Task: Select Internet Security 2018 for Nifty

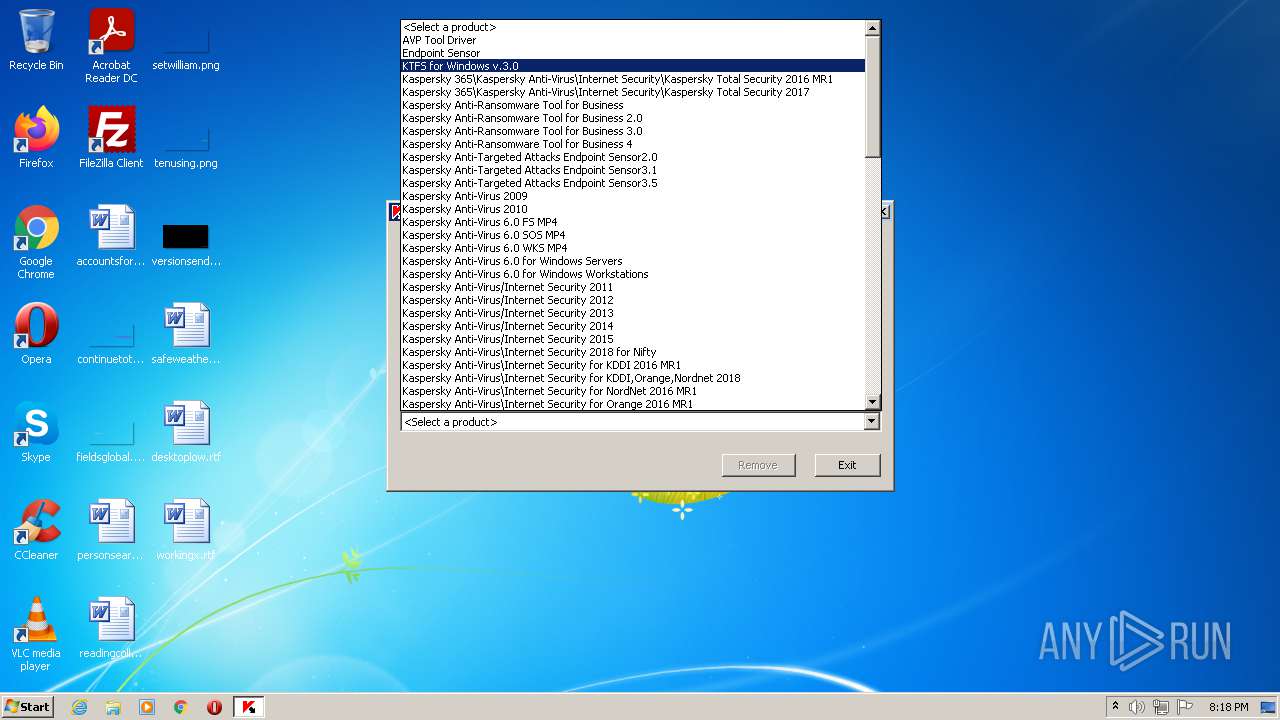Action: coord(632,352)
